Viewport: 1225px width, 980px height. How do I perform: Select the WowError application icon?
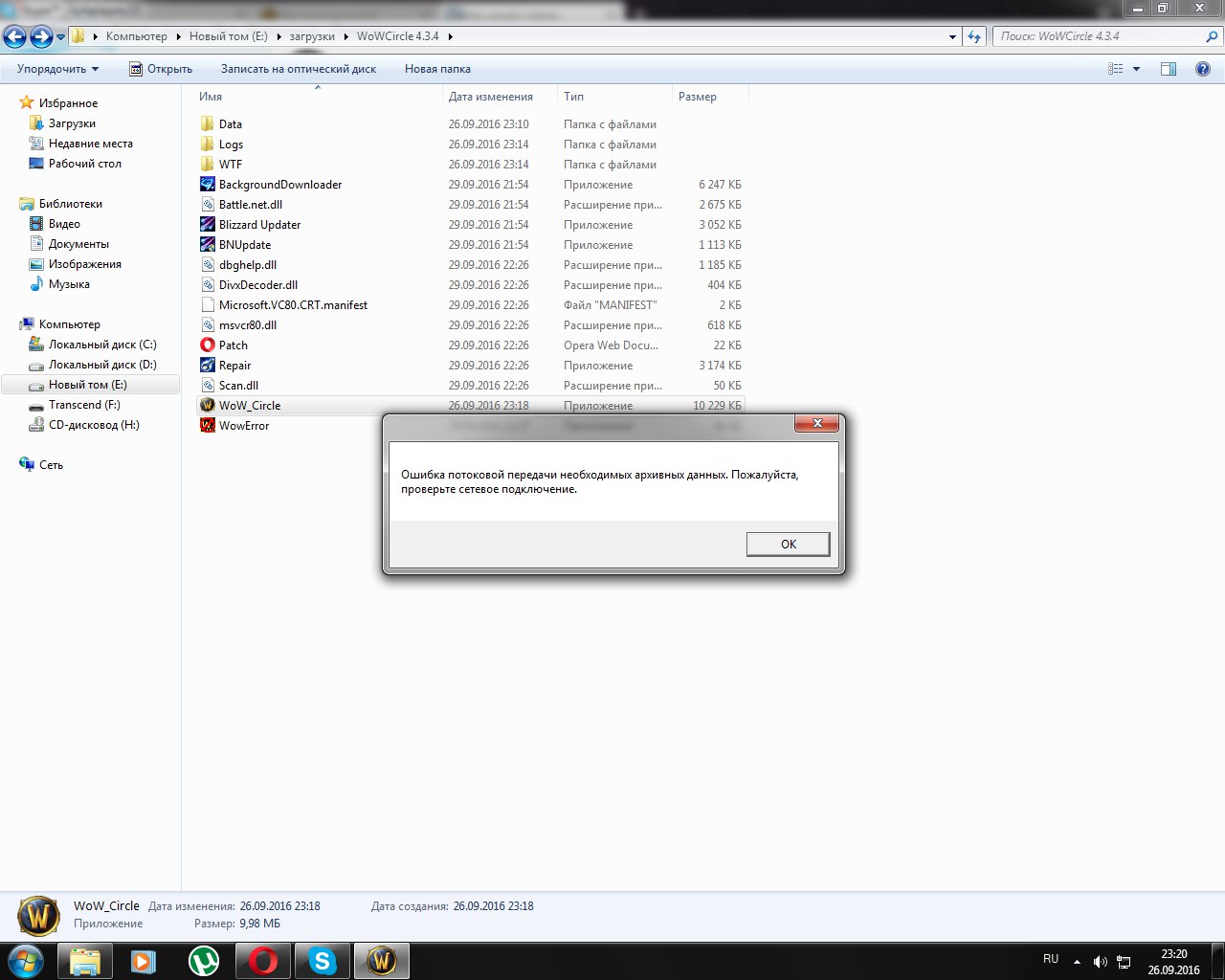pos(208,426)
